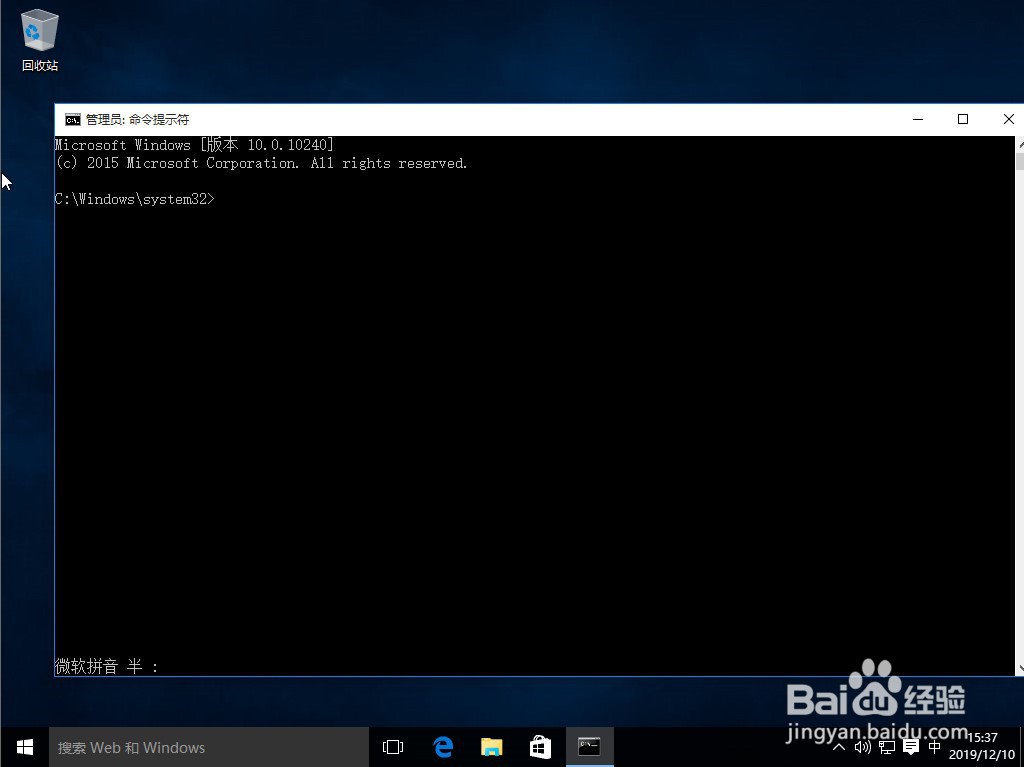Open the taskbar clock and date
1024x767 pixels.
[x=982, y=746]
